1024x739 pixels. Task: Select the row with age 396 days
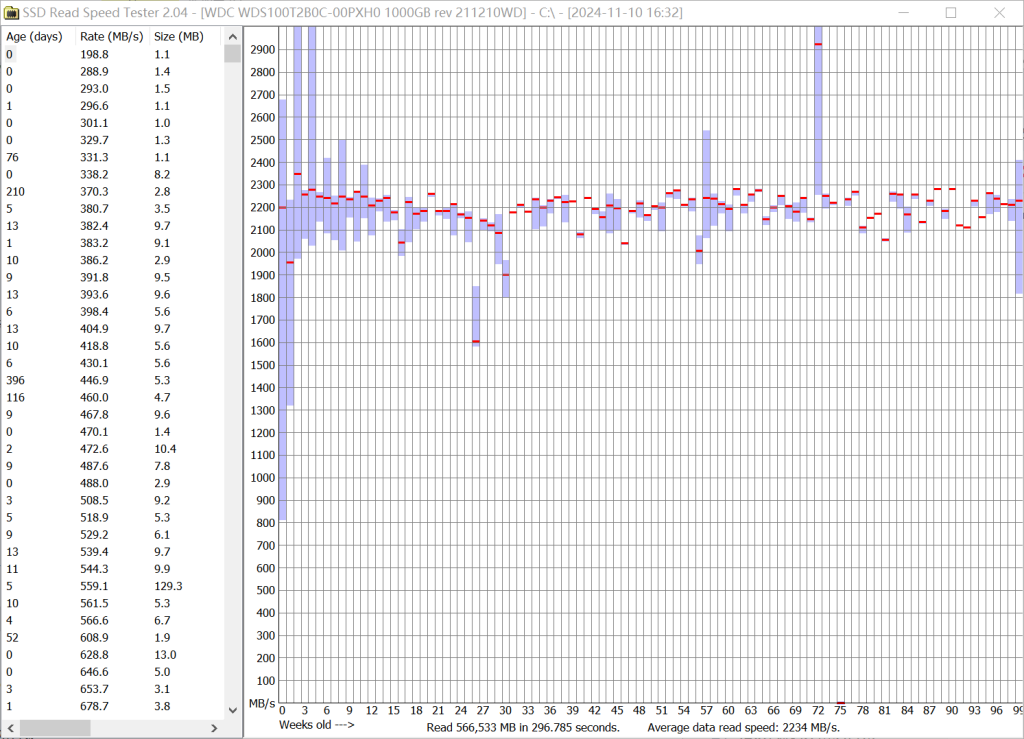[x=113, y=380]
